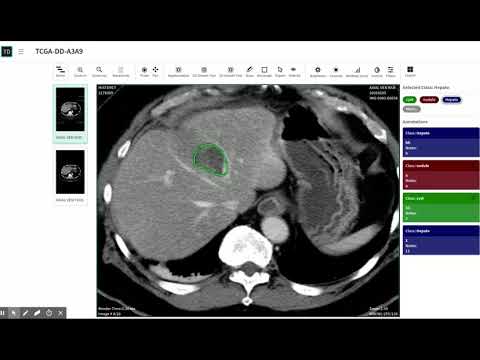
Task: Choose the green cyst class chip
Action: (410, 100)
